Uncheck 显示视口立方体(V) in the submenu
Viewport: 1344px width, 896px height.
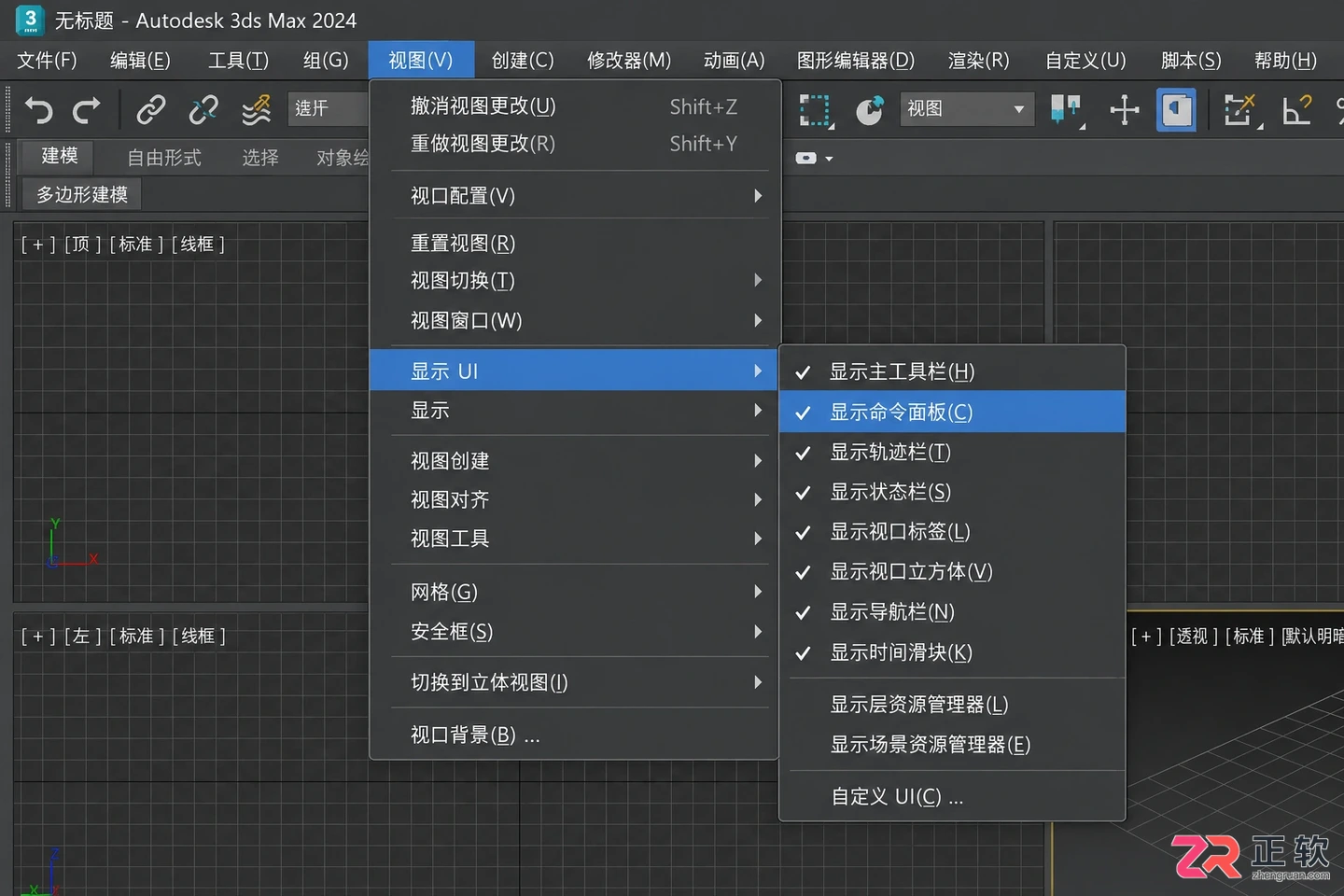[952, 572]
